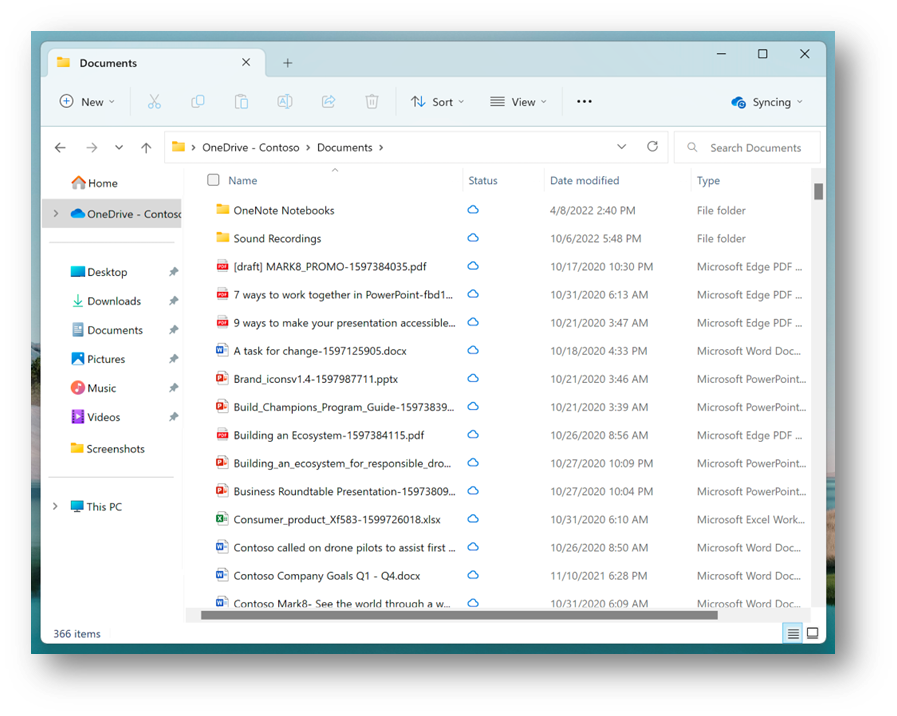Go forward with the right arrow
The height and width of the screenshot is (716, 897).
point(92,148)
